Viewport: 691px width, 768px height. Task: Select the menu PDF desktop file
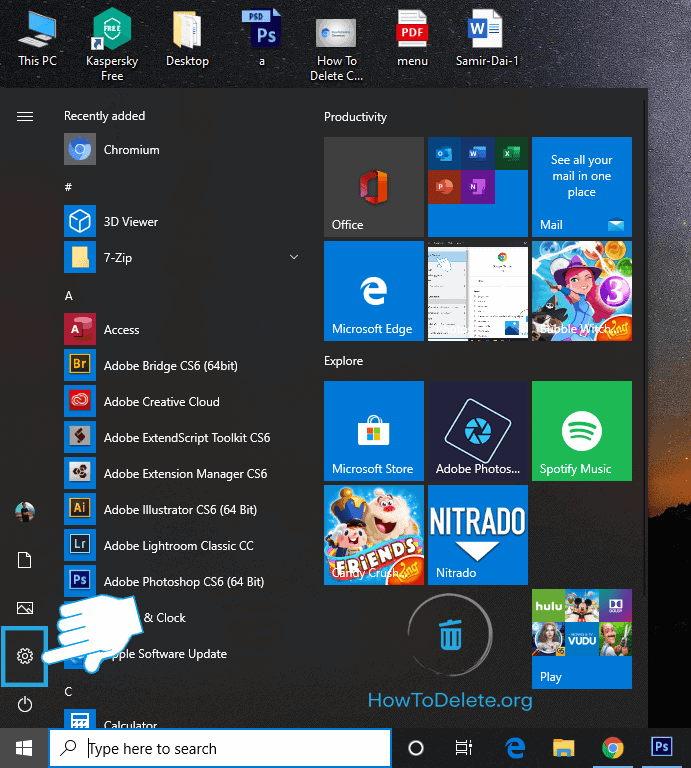[x=412, y=38]
